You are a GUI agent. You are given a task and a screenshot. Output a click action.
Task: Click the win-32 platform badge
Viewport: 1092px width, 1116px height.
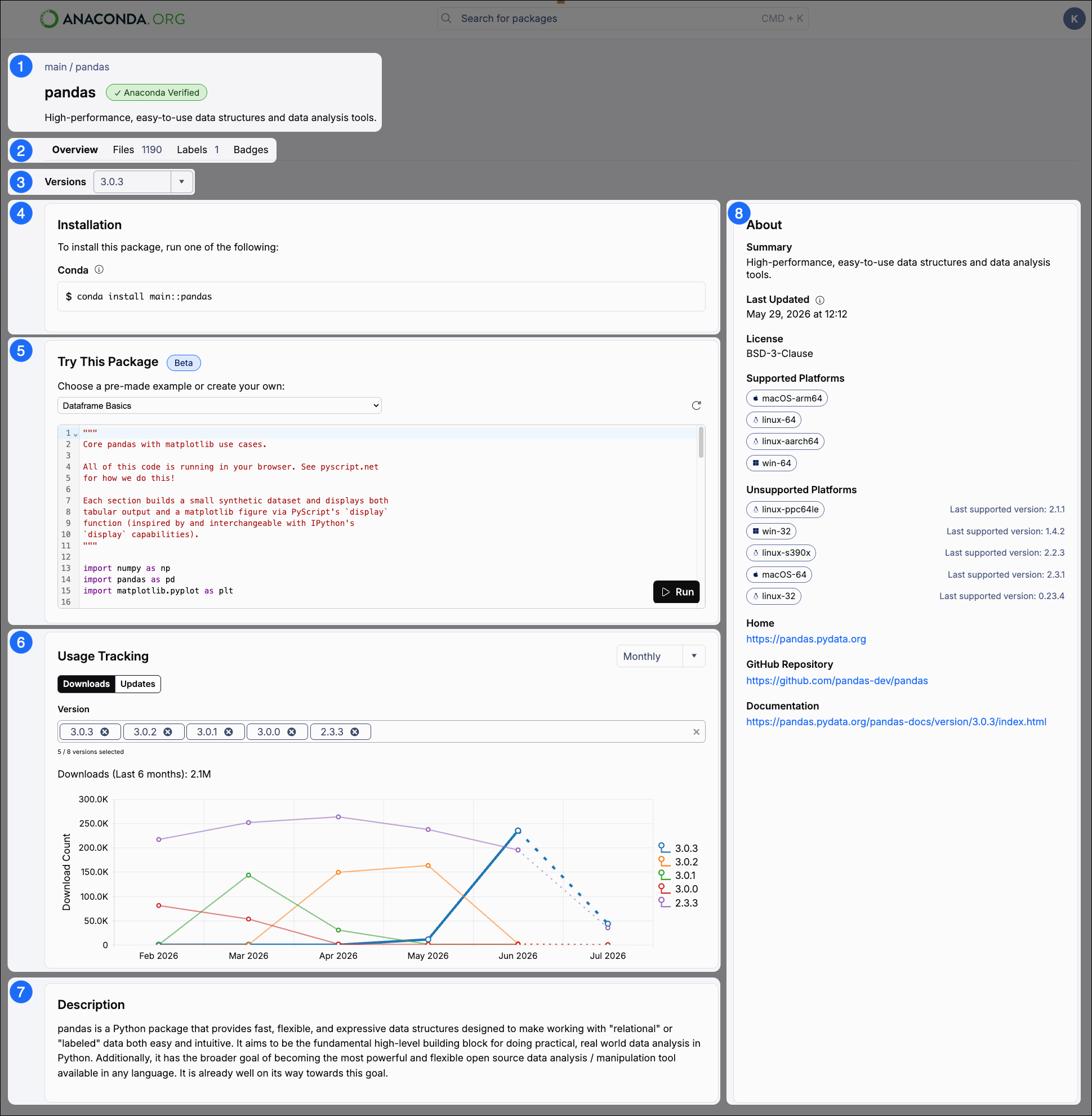pos(771,531)
